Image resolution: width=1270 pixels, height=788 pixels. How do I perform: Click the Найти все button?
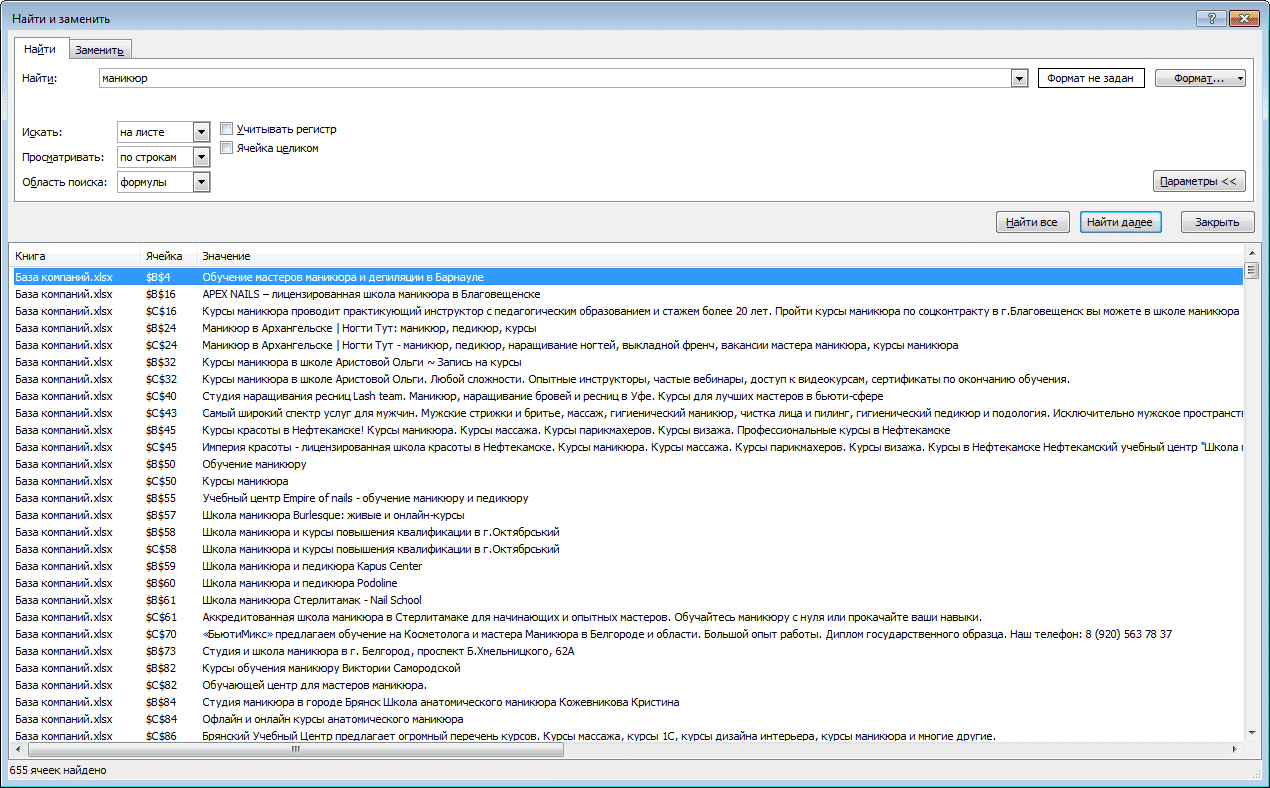point(1032,222)
